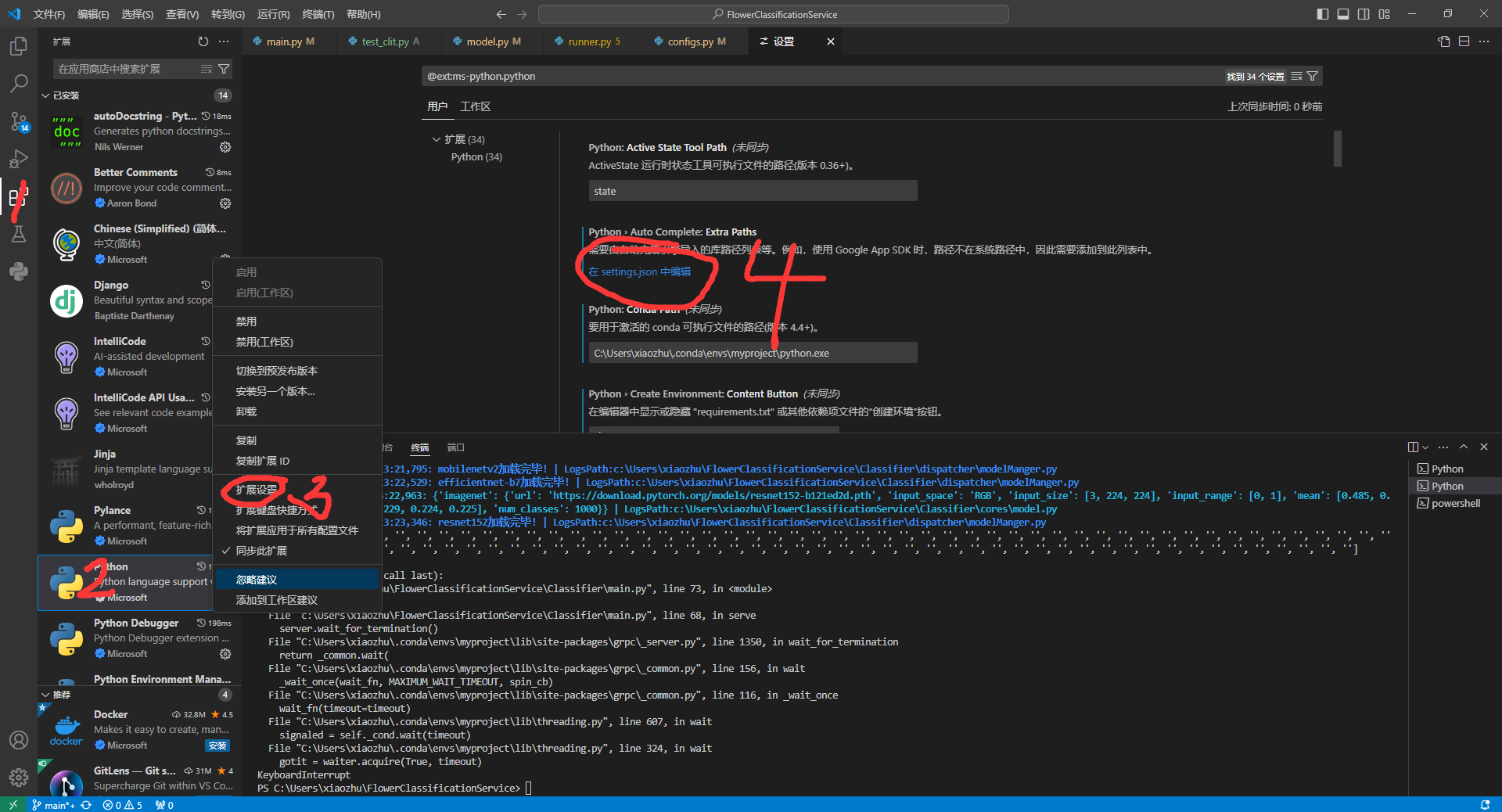Go back with navigation arrow

pyautogui.click(x=501, y=14)
